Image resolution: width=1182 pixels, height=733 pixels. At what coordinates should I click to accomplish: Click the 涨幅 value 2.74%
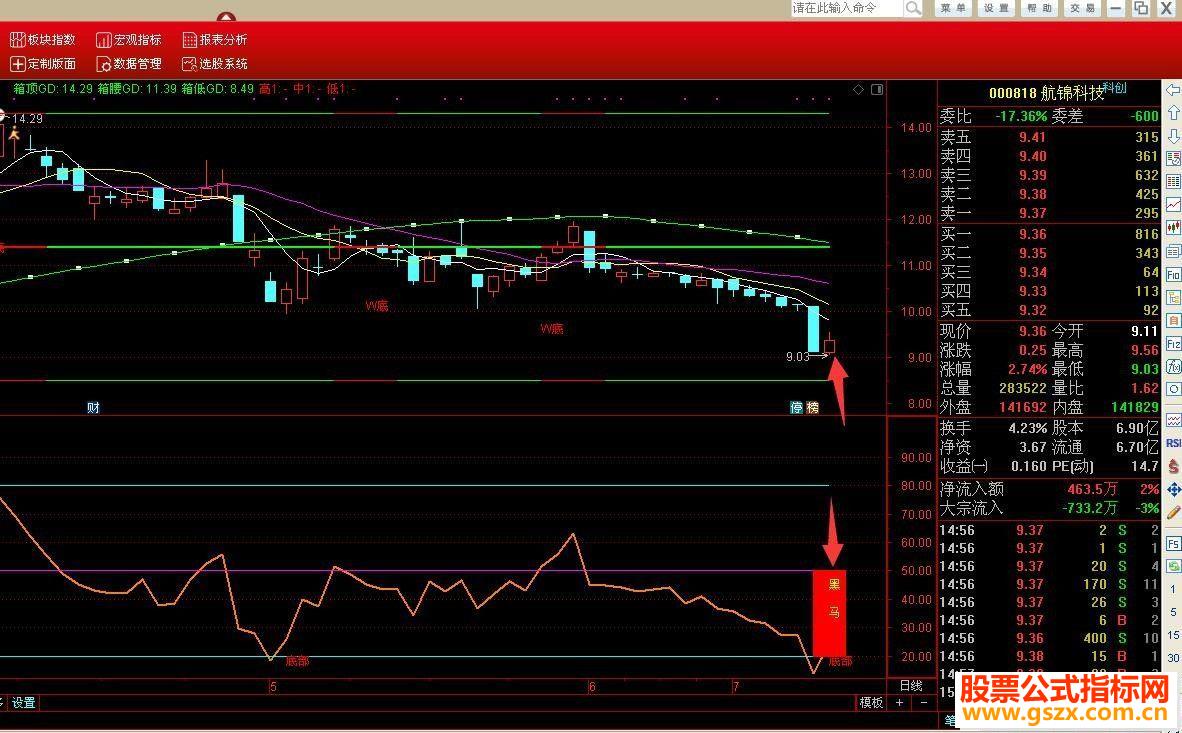coord(1027,370)
